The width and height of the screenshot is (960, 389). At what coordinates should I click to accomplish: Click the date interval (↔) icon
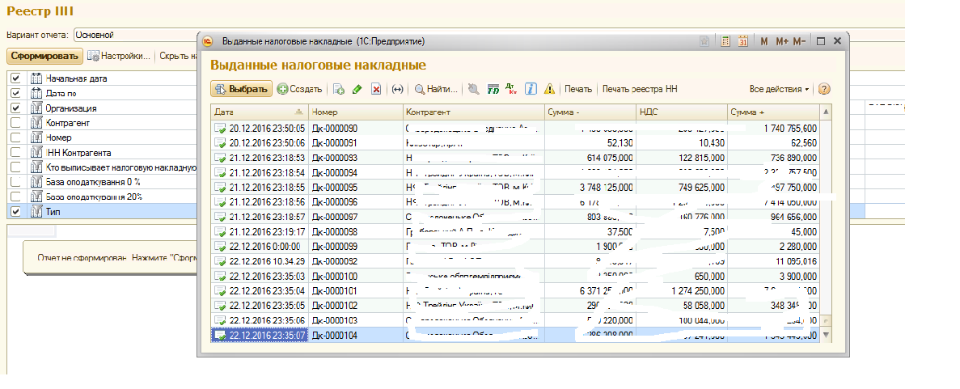[x=397, y=89]
